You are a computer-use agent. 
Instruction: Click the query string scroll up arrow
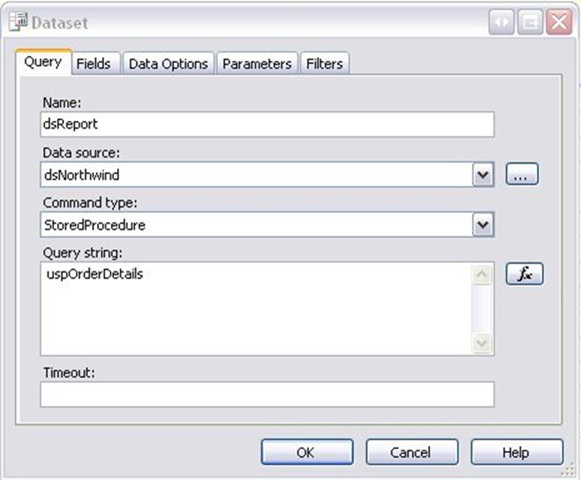click(482, 274)
